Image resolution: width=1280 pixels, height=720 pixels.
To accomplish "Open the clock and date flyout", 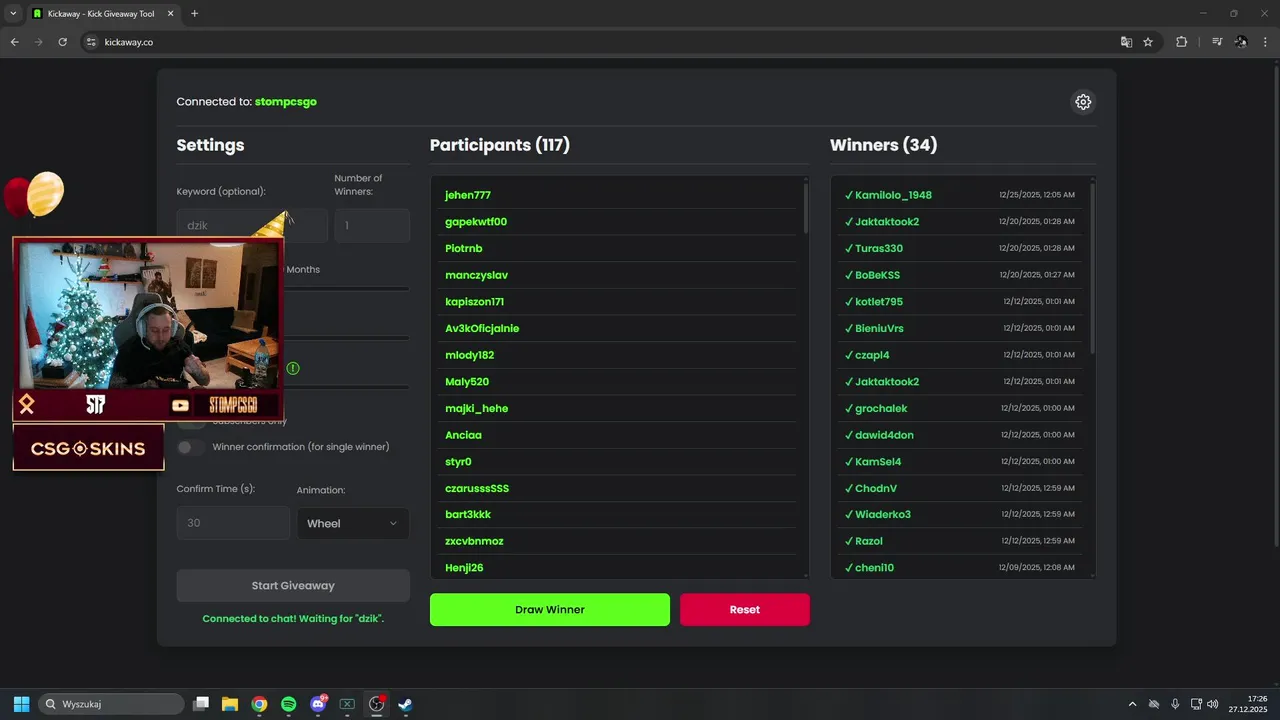I will (x=1249, y=704).
